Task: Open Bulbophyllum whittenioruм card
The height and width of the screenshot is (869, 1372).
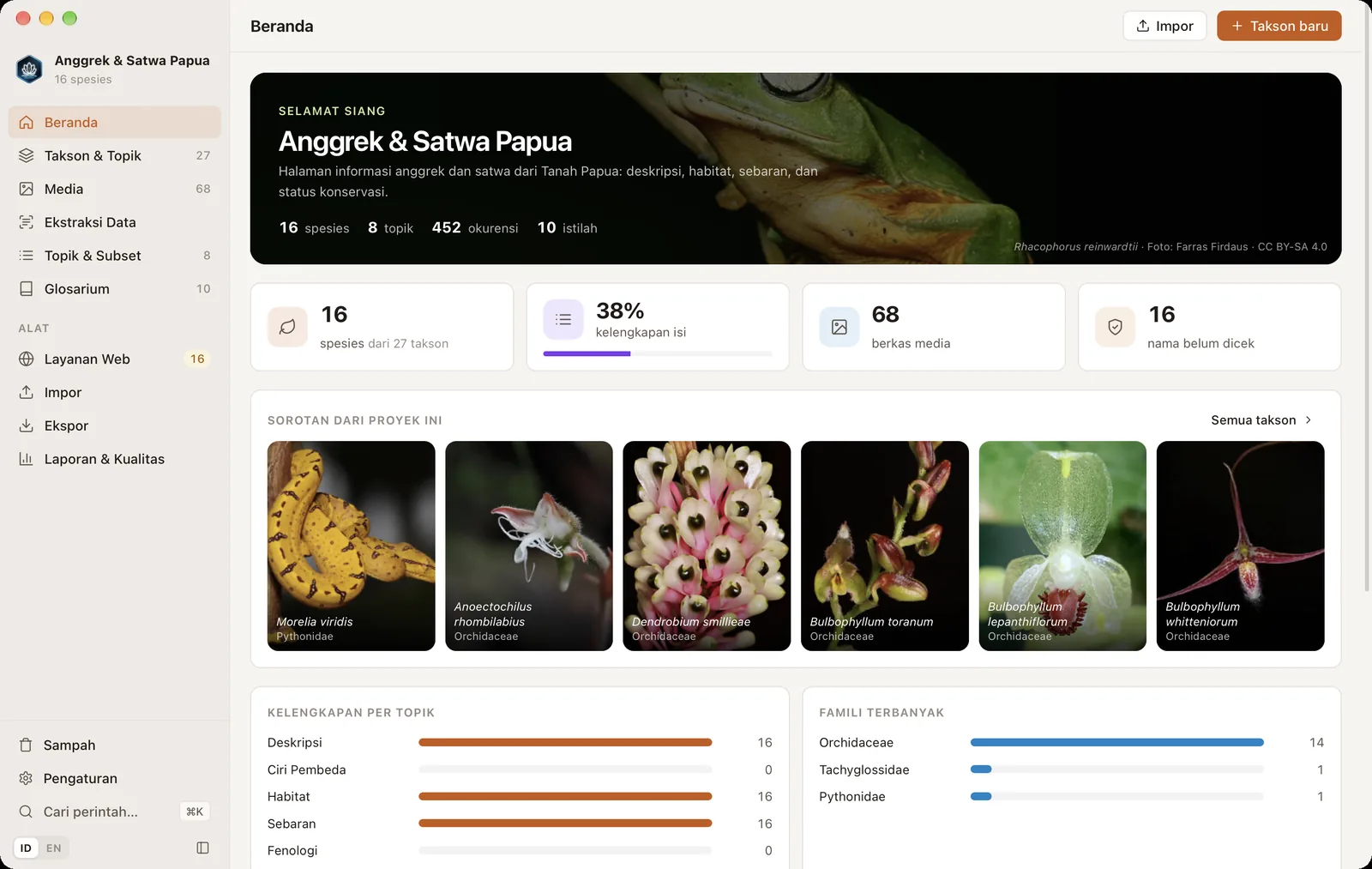Action: pos(1241,546)
